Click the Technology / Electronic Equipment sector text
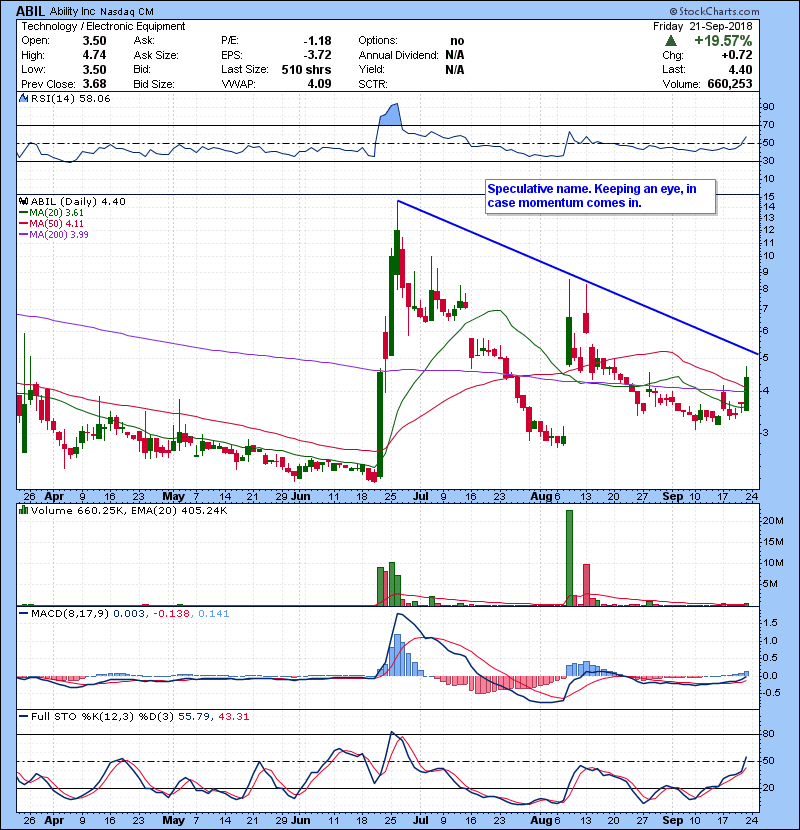Screen dimensions: 800x830 click(103, 26)
